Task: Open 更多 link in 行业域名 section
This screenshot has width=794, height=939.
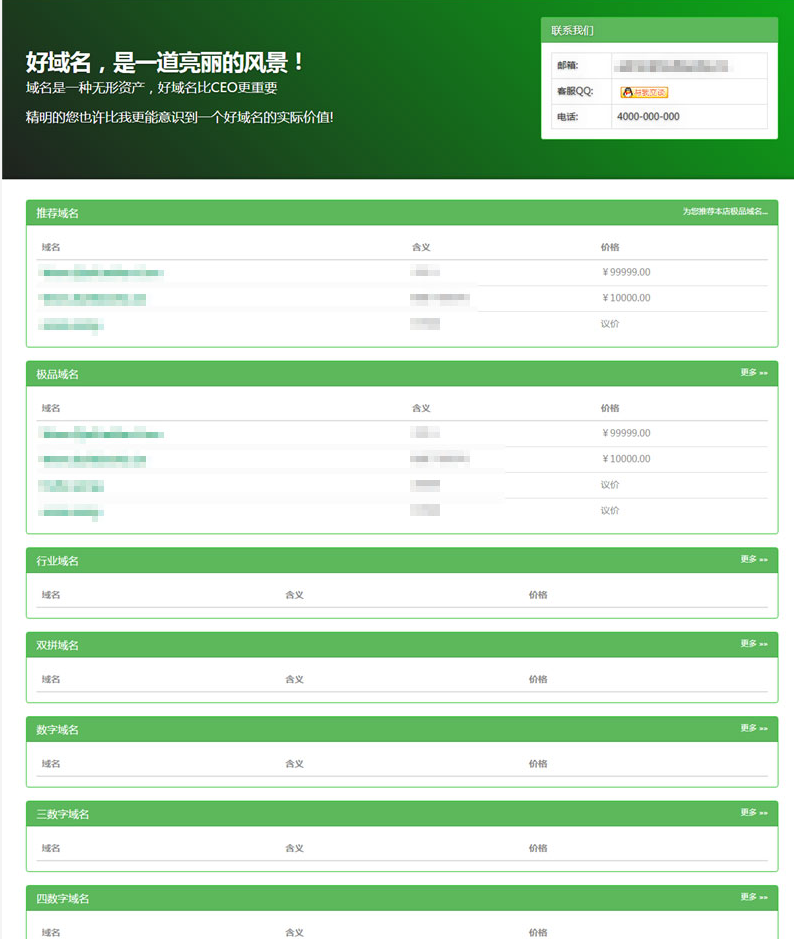Action: (753, 560)
